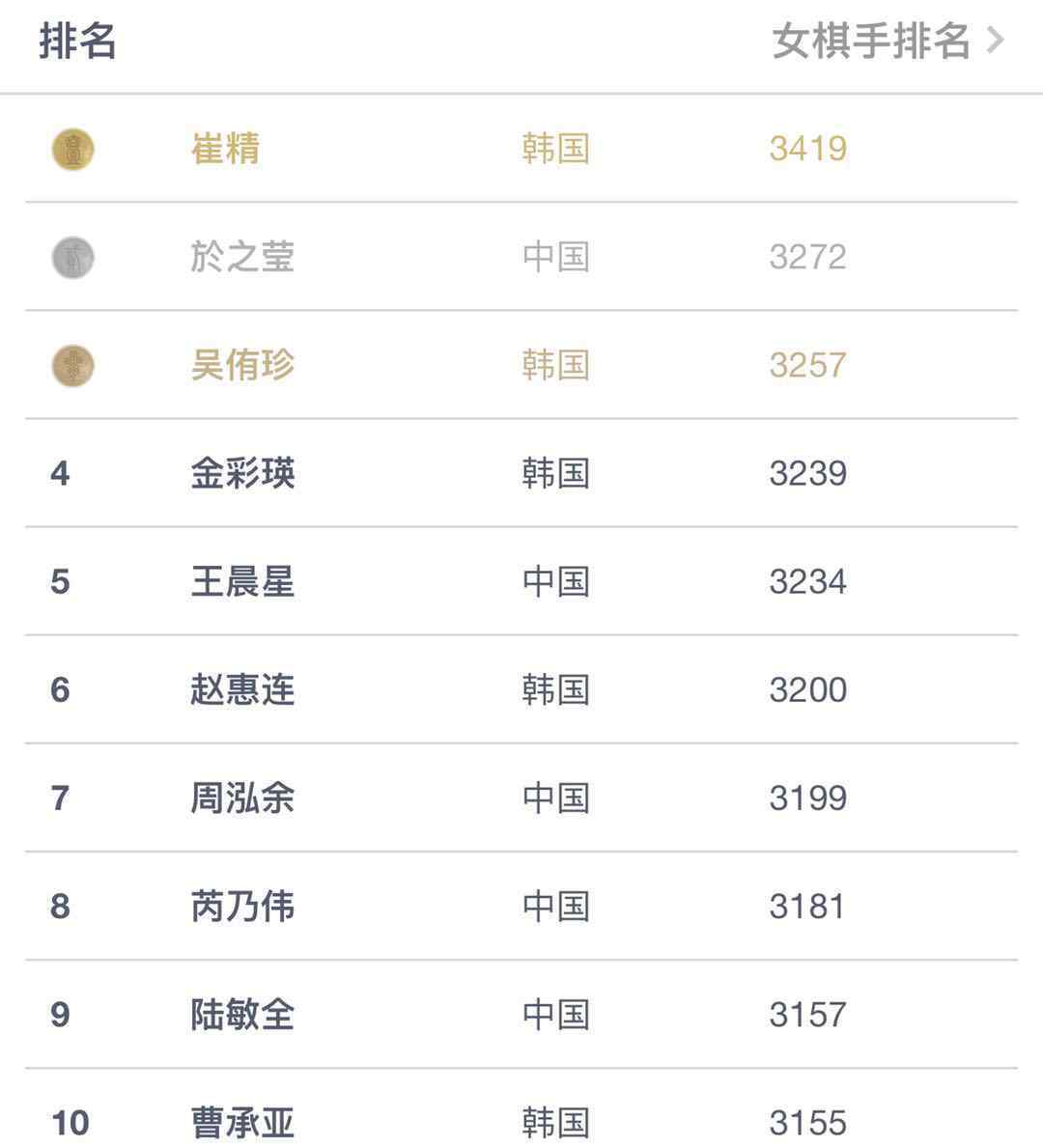Click the 3181 rating value
The height and width of the screenshot is (1148, 1043).
(x=806, y=907)
